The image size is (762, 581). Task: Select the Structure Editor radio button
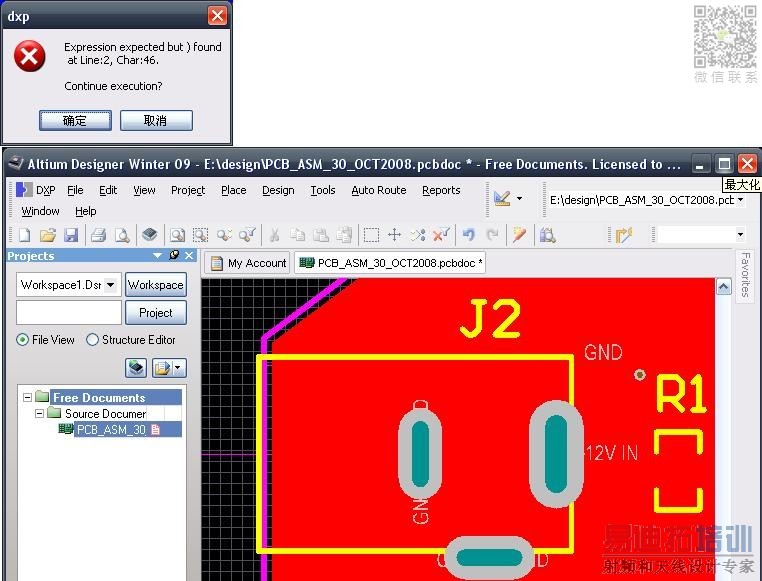[x=92, y=340]
